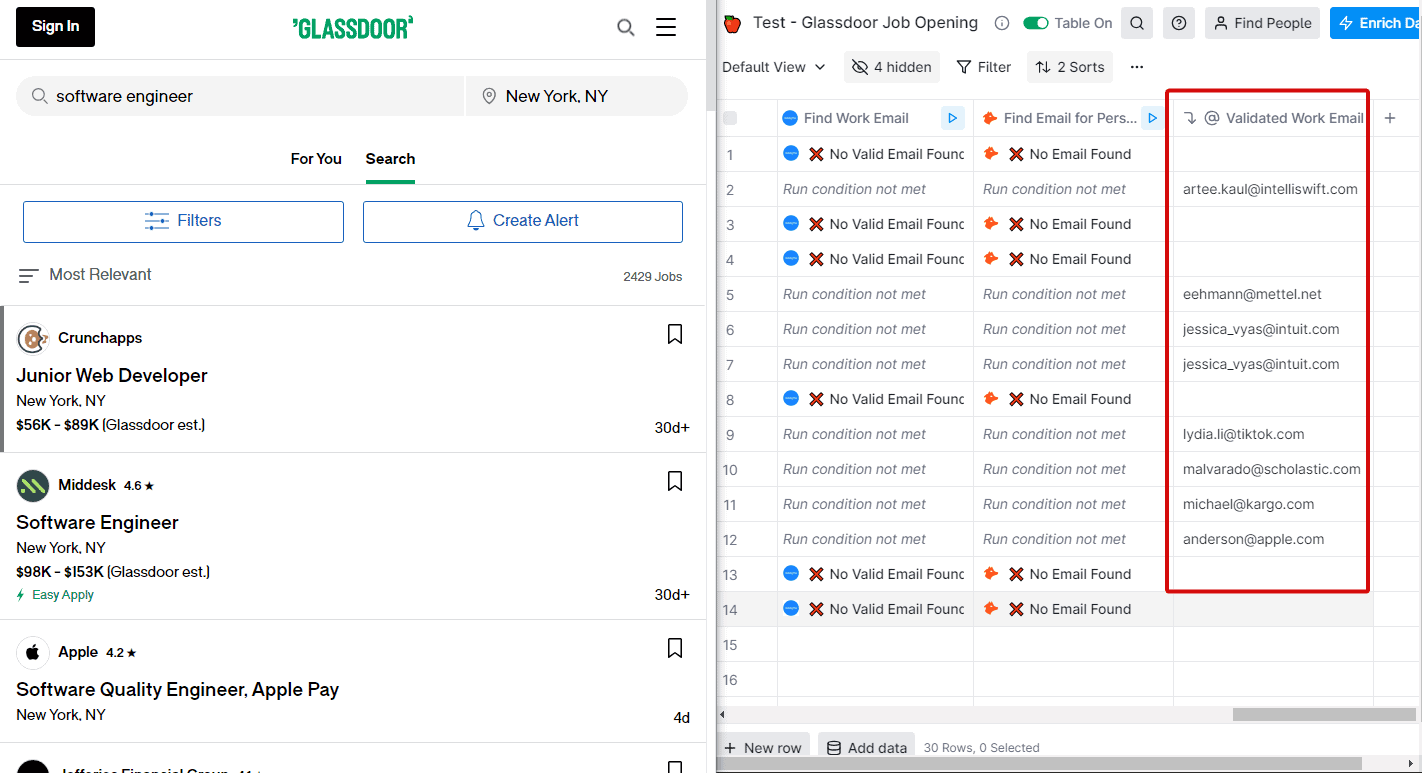Switch to the For You tab
Image resolution: width=1422 pixels, height=773 pixels.
point(316,159)
